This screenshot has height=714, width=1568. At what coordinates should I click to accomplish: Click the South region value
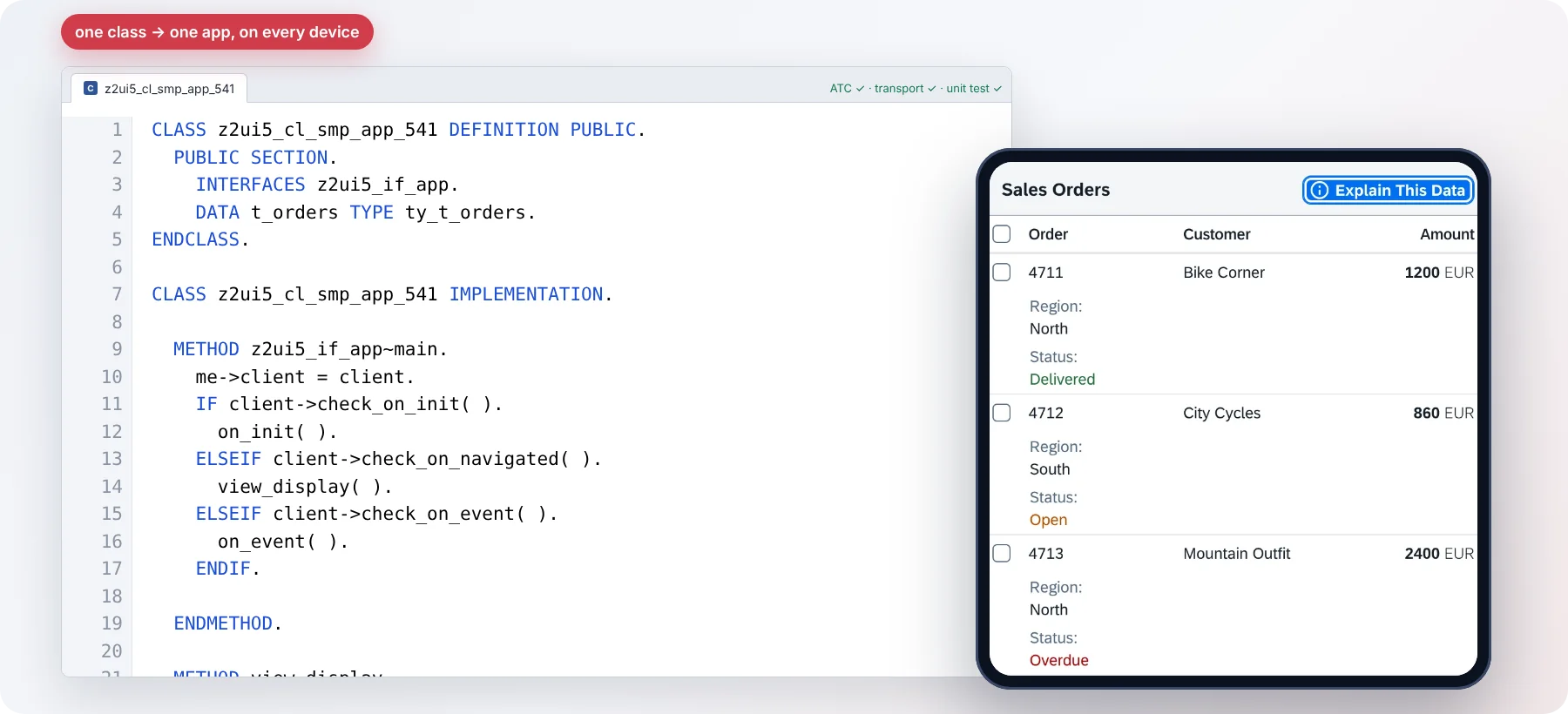tap(1050, 469)
